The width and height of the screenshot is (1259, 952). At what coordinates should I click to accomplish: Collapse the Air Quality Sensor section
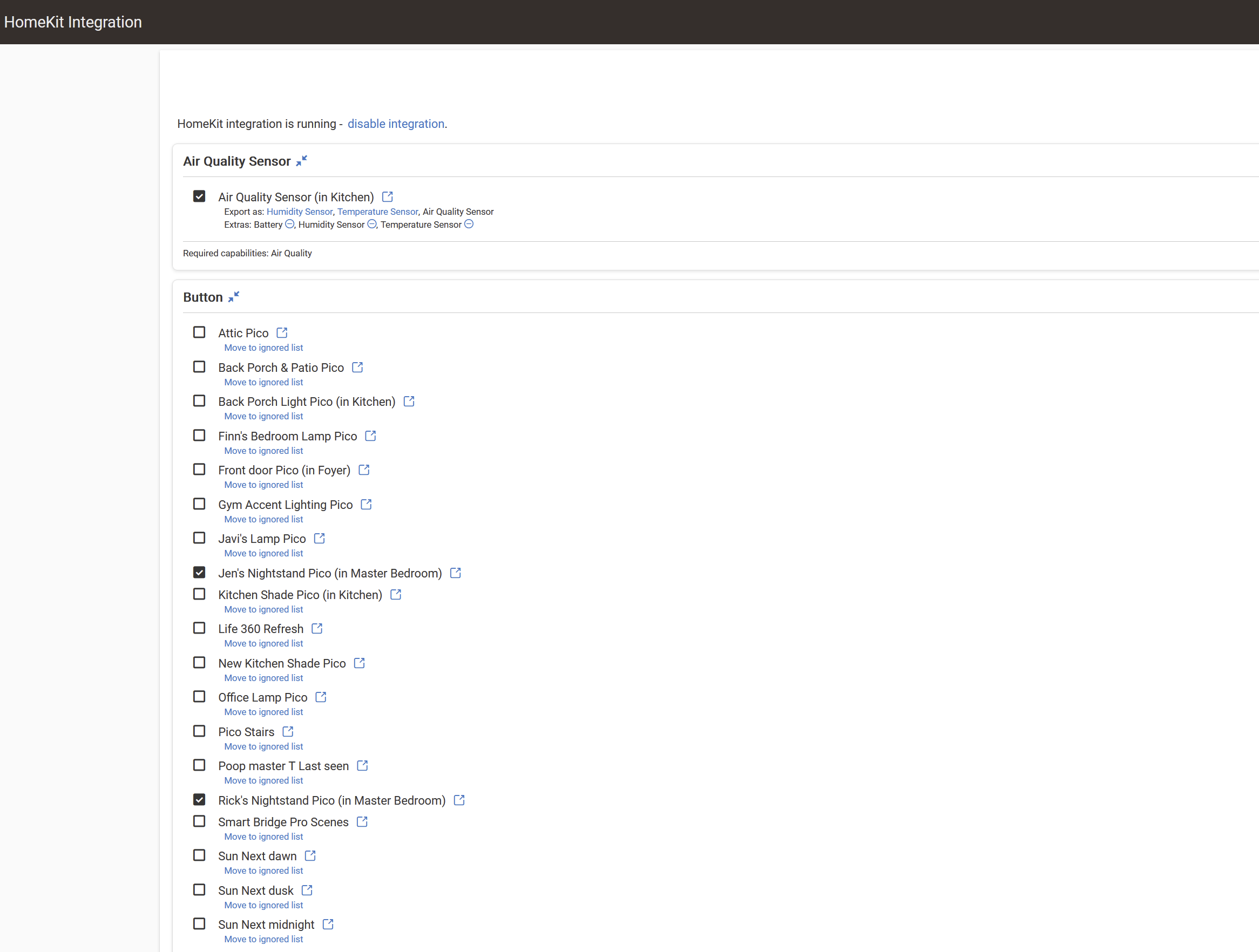click(x=302, y=161)
